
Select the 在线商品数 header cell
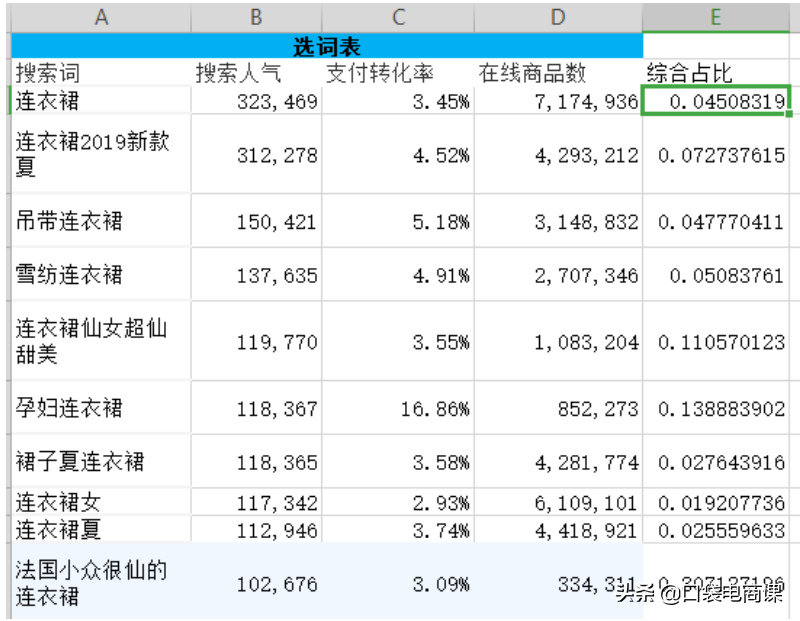click(558, 73)
